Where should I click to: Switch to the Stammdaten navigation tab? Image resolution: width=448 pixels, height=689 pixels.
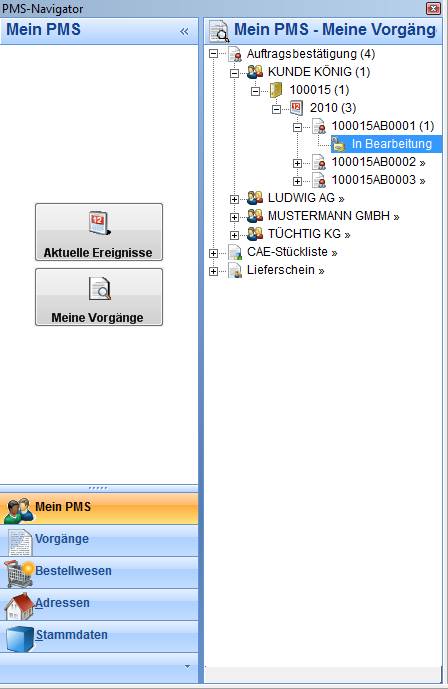tap(99, 636)
